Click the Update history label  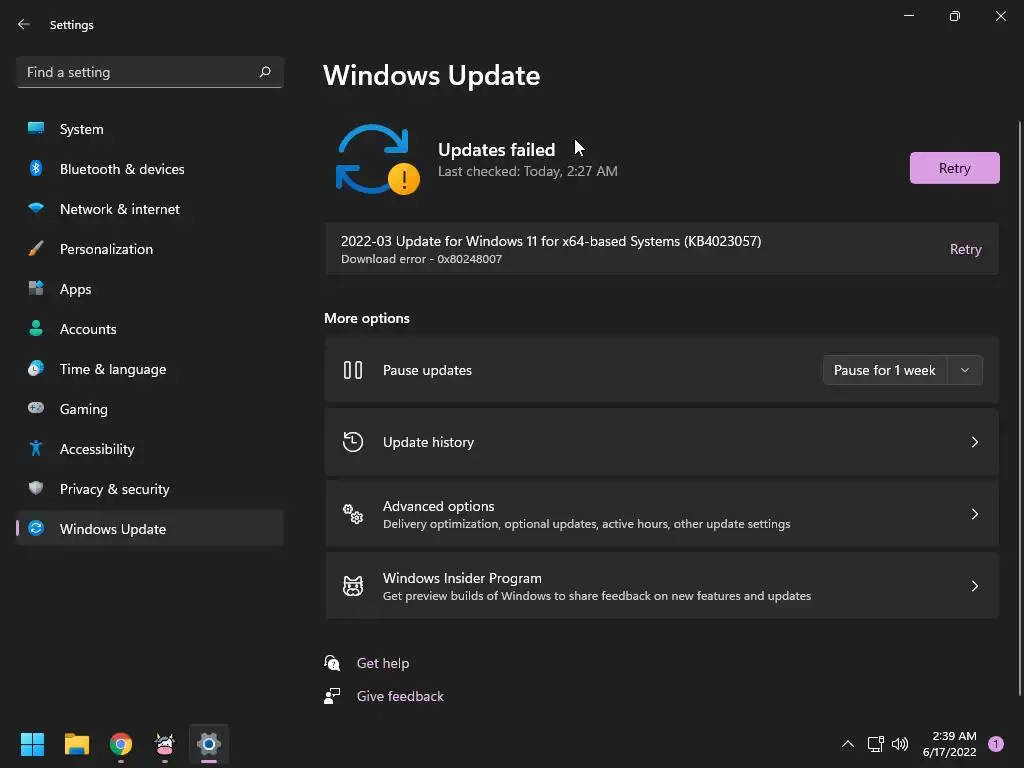pyautogui.click(x=428, y=442)
